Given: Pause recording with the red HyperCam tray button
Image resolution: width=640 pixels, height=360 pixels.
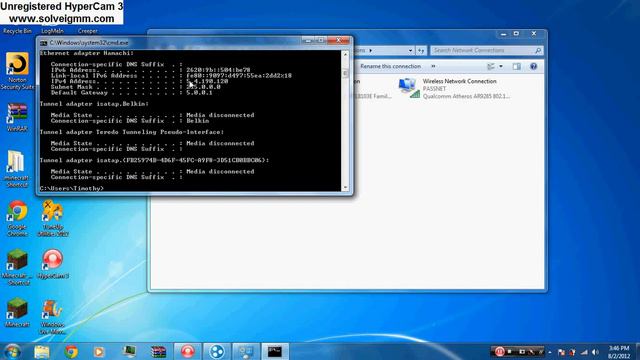Looking at the screenshot, I should 500,351.
